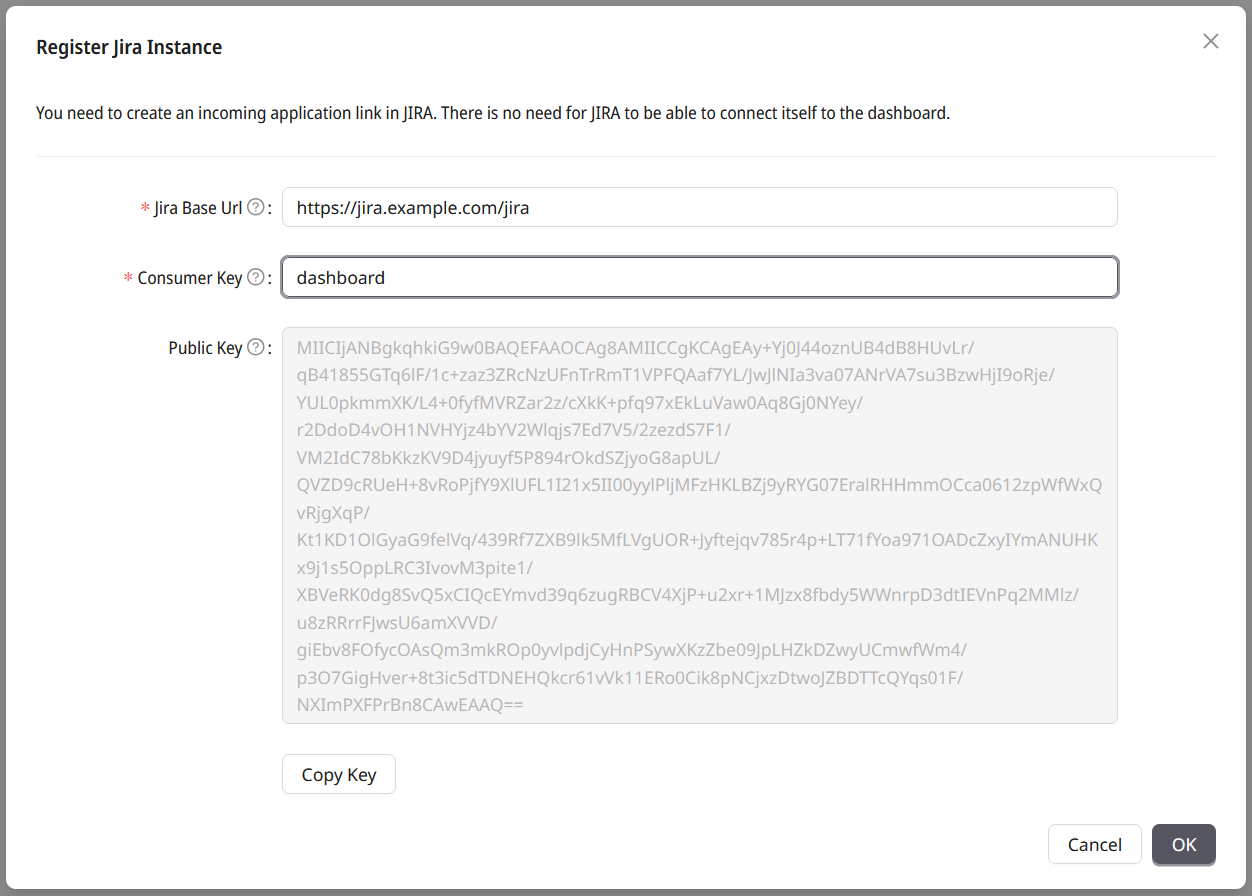Click the disabled Public Key text area

pyautogui.click(x=700, y=525)
